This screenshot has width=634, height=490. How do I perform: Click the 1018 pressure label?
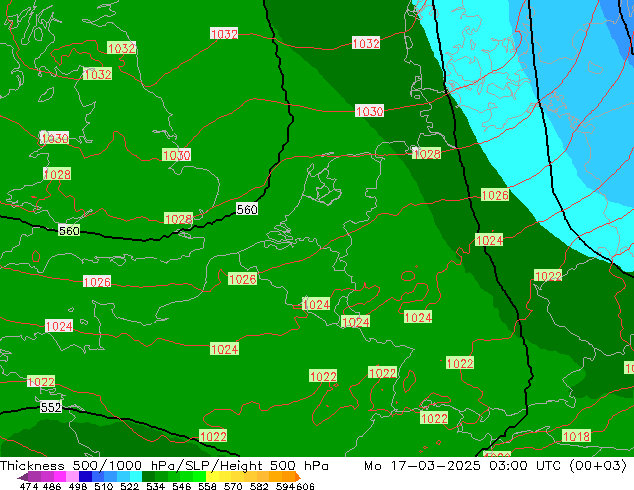(x=576, y=436)
